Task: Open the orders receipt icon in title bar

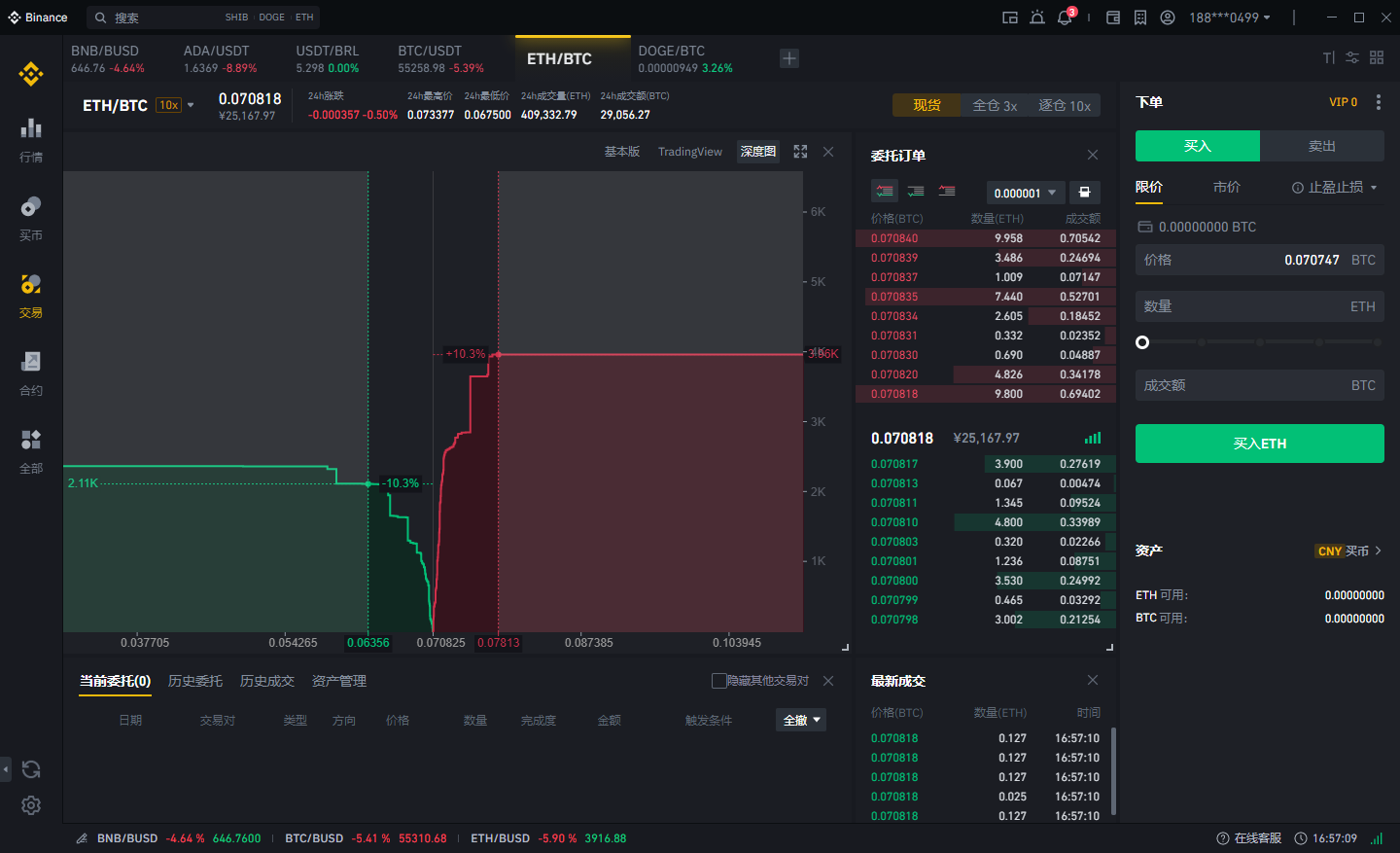Action: click(1140, 18)
